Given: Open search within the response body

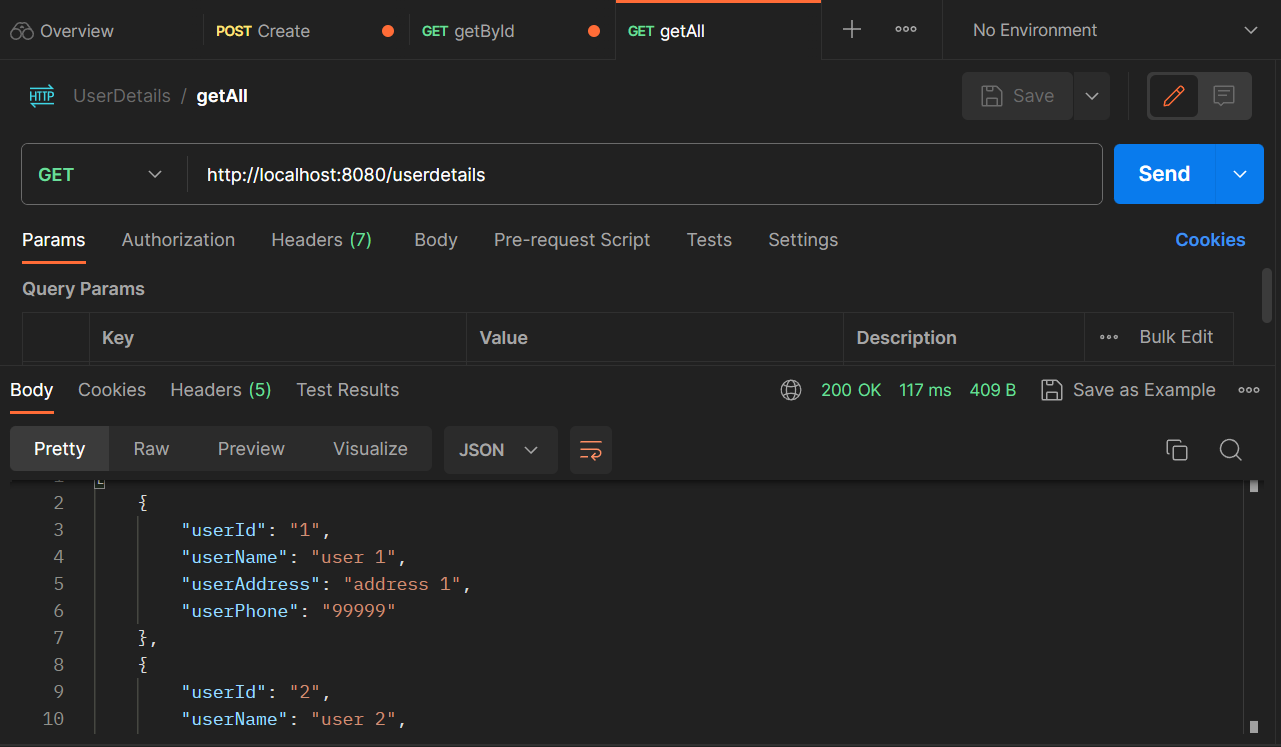Looking at the screenshot, I should [x=1230, y=450].
